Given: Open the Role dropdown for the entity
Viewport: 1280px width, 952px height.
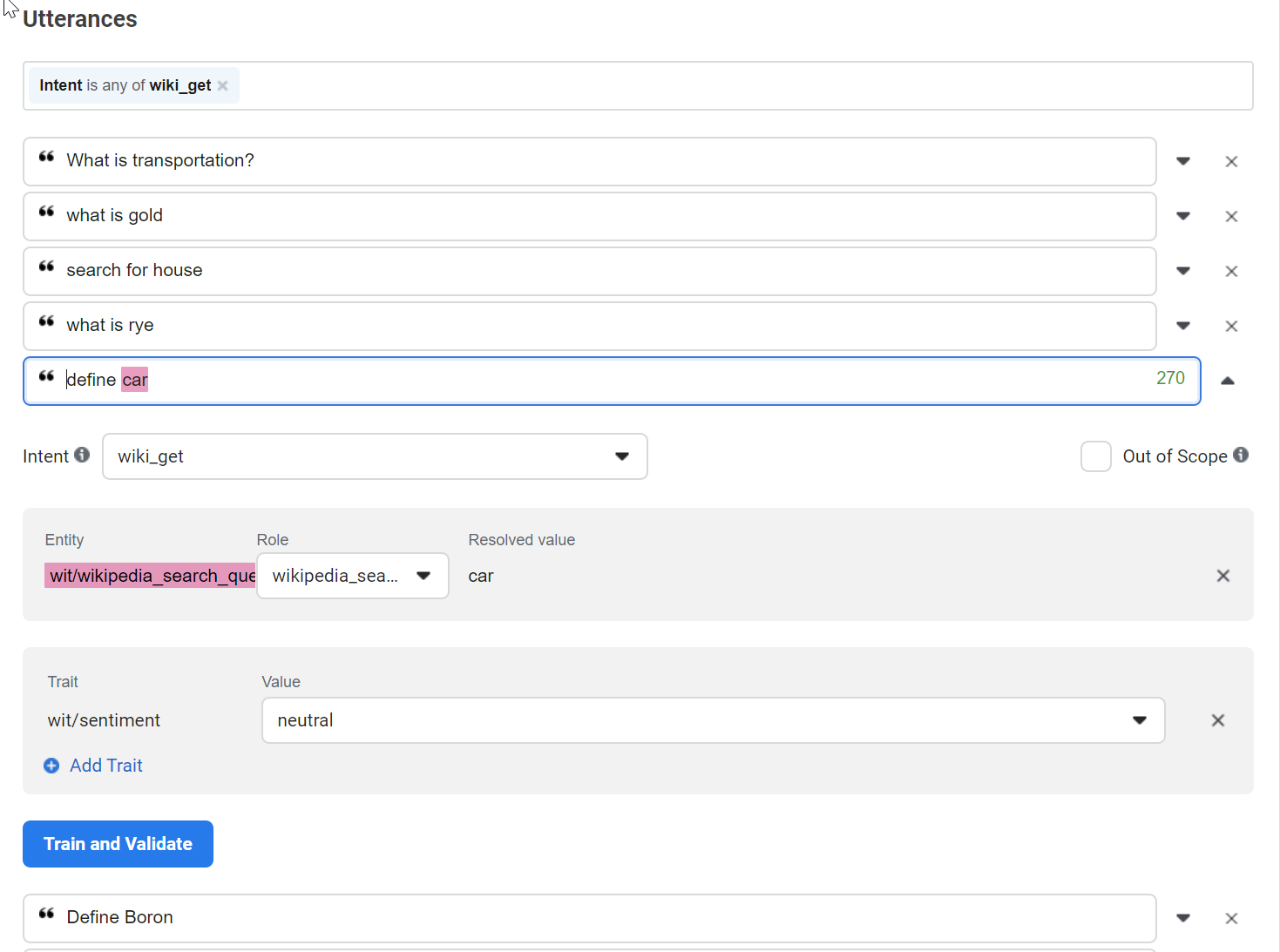Looking at the screenshot, I should coord(424,576).
